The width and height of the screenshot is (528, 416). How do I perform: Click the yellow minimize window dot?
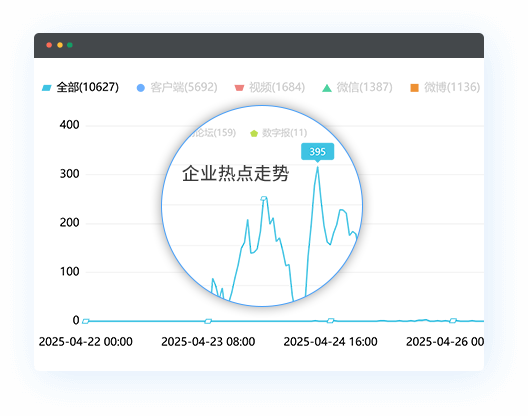click(x=60, y=45)
